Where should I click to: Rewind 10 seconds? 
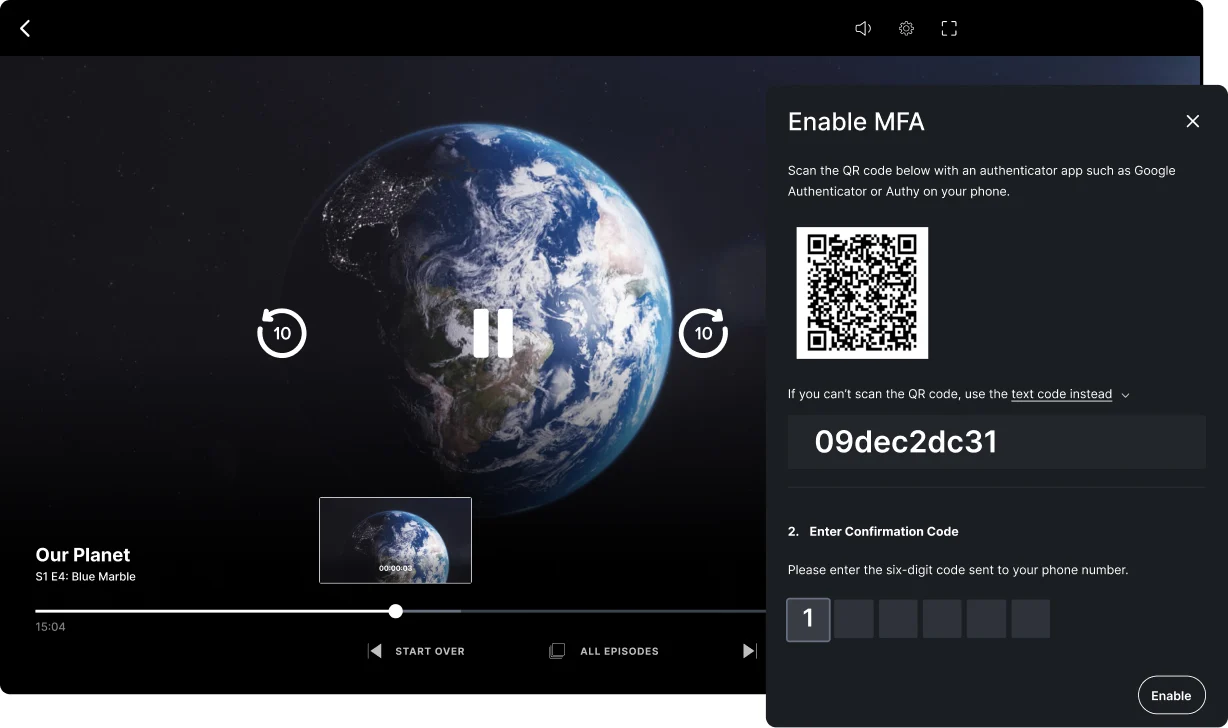tap(282, 333)
